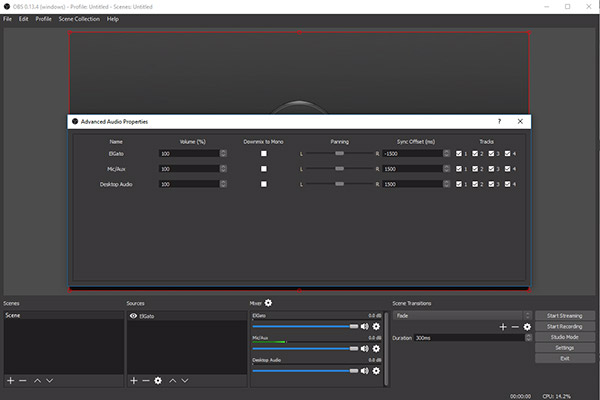Move scene up with arrow
The image size is (600, 400).
point(37,380)
